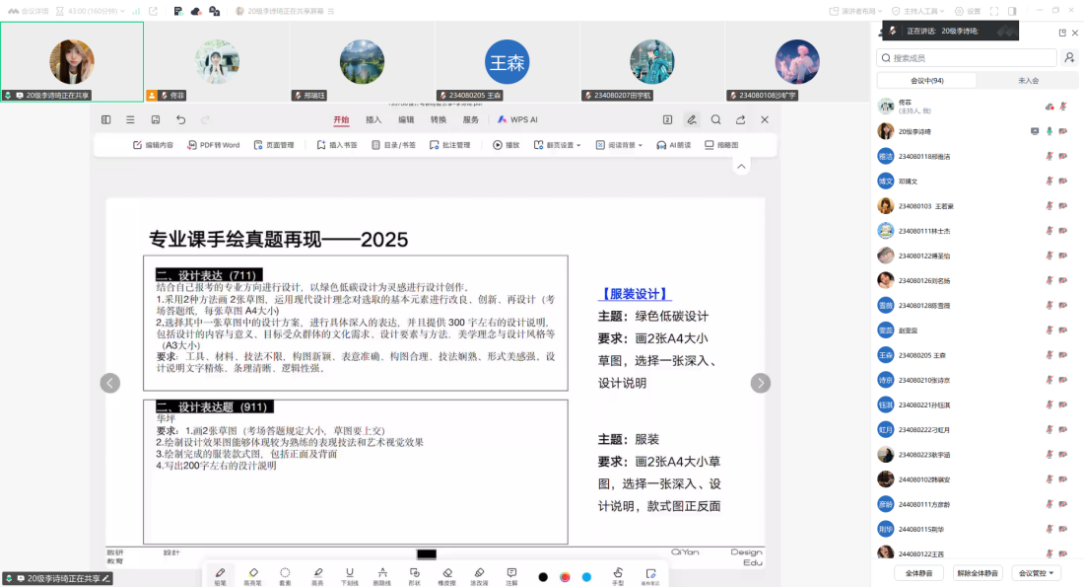This screenshot has height=587, width=1084.
Task: Click the 全体静音 mute all button
Action: tap(918, 573)
